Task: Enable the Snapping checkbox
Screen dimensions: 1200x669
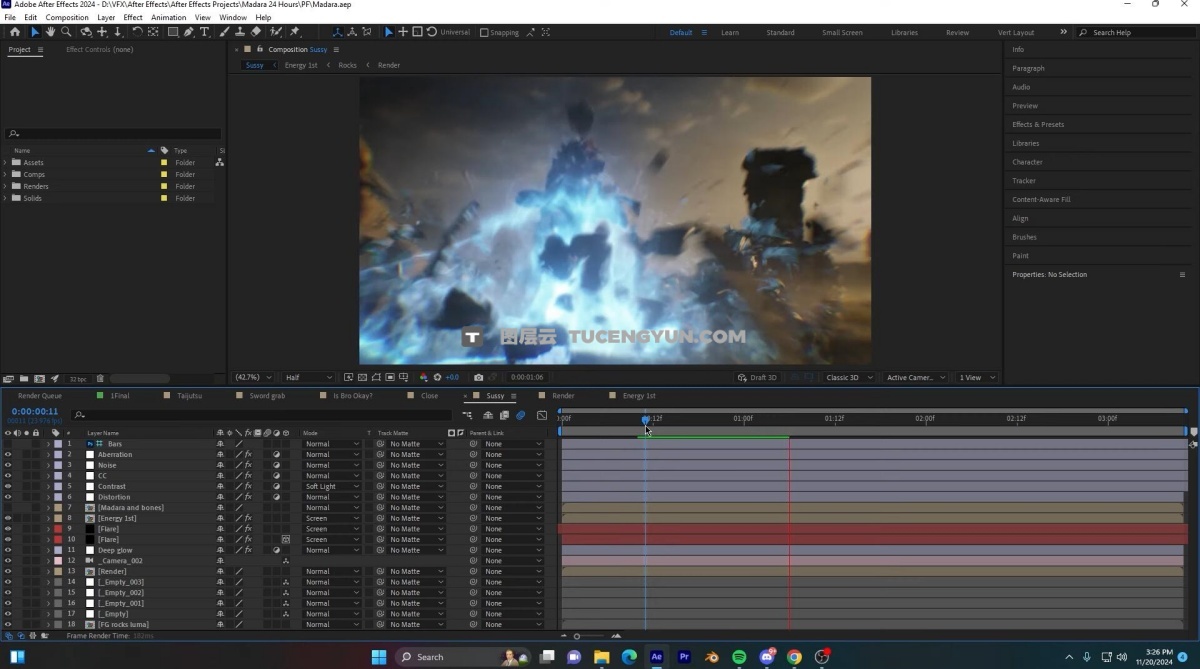Action: pyautogui.click(x=484, y=32)
